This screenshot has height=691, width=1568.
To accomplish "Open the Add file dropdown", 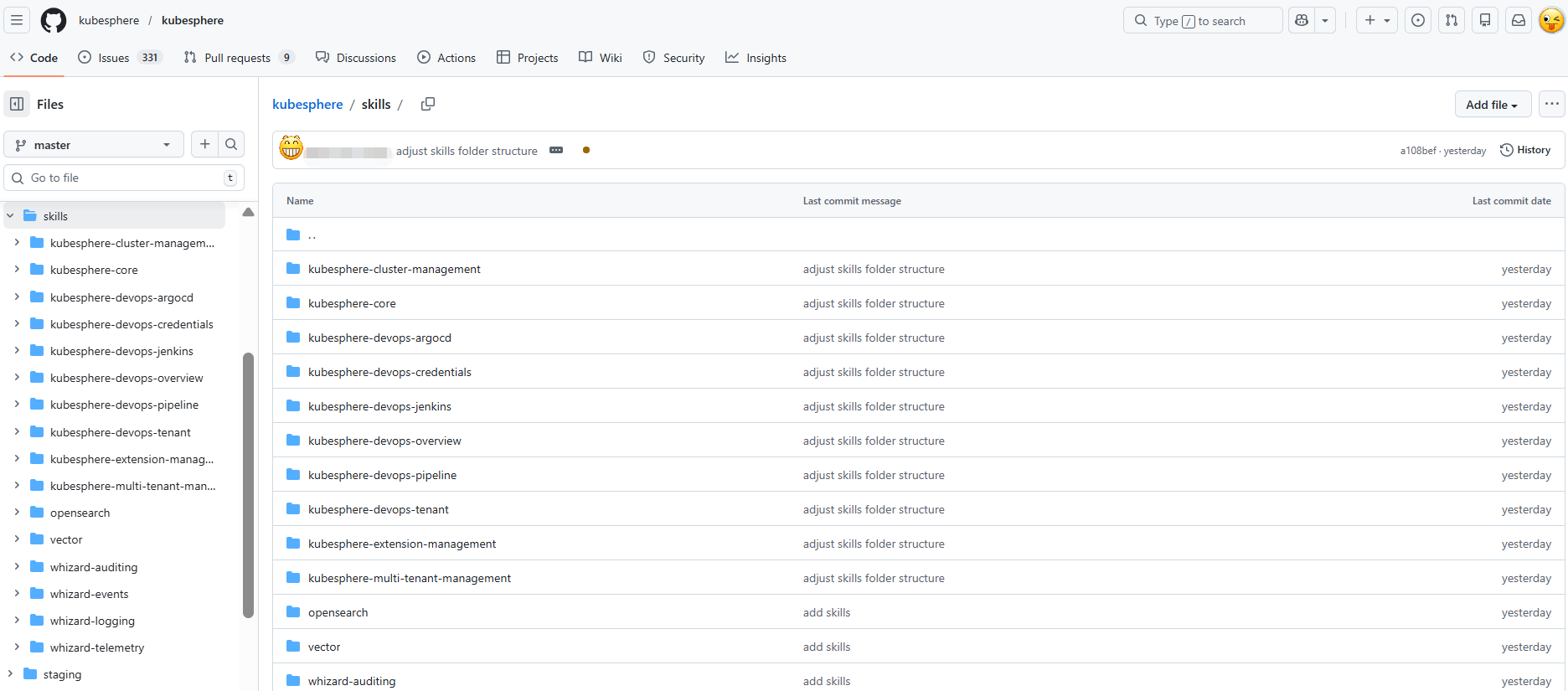I will [1492, 105].
